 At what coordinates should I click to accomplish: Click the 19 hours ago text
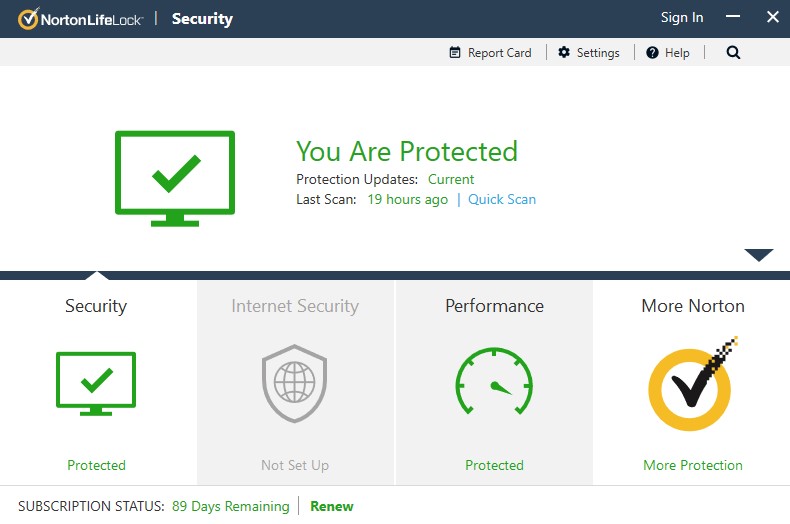(408, 200)
